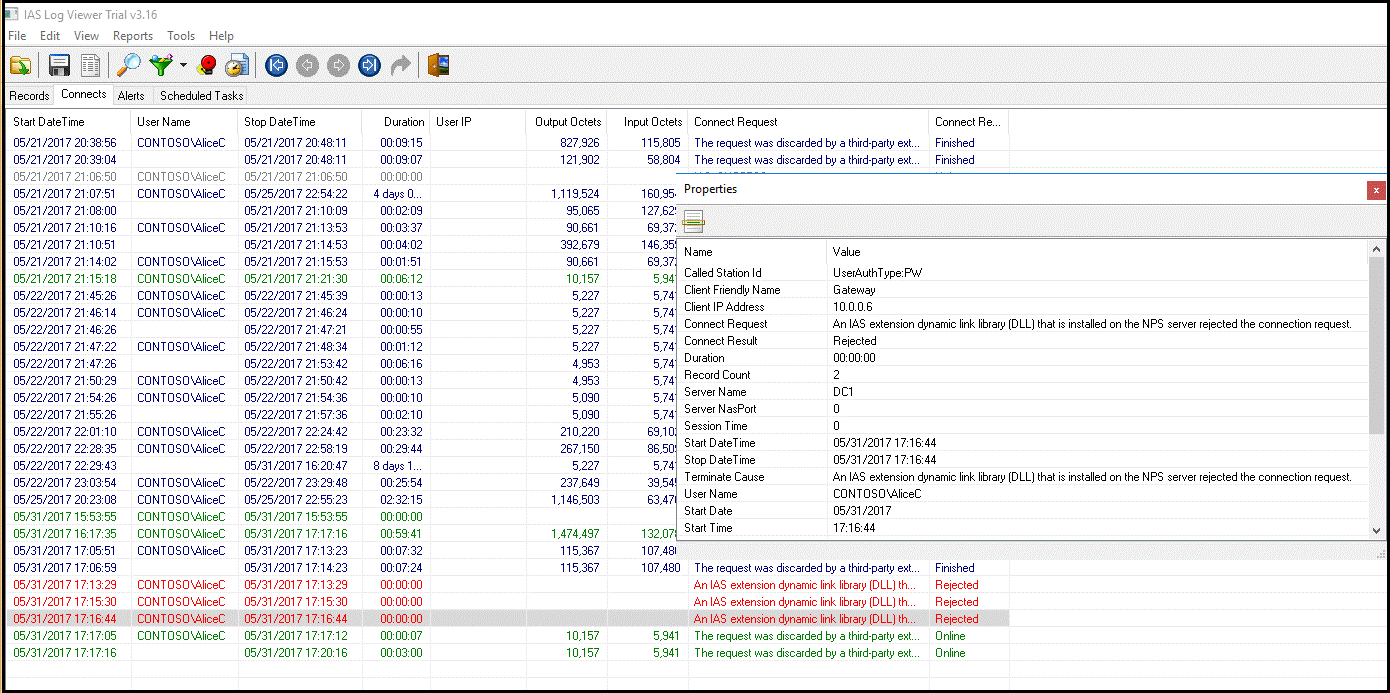Image resolution: width=1390 pixels, height=693 pixels.
Task: Start a search with the magnifier icon
Action: pos(127,64)
